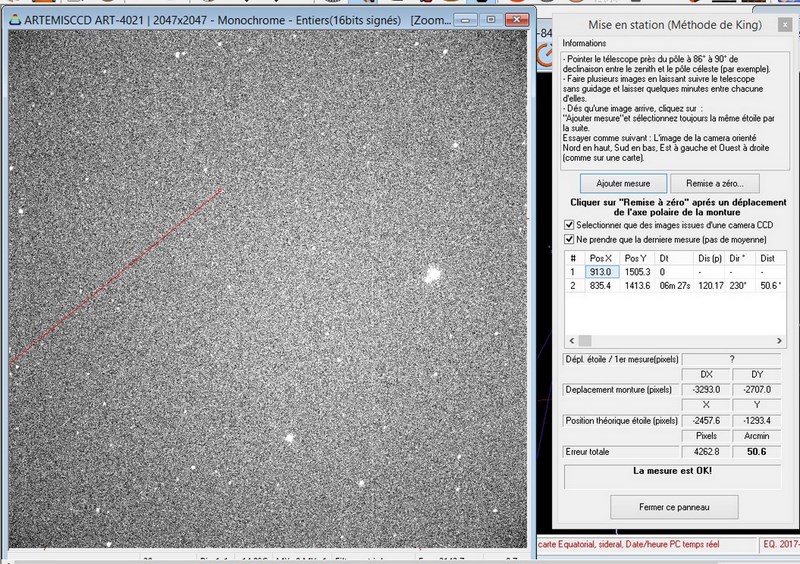Close the ARTEMISCCD image window
800x564 pixels.
[x=517, y=19]
